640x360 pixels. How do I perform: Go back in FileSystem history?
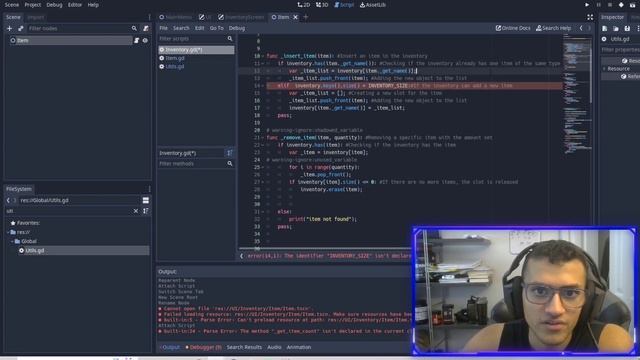8,200
